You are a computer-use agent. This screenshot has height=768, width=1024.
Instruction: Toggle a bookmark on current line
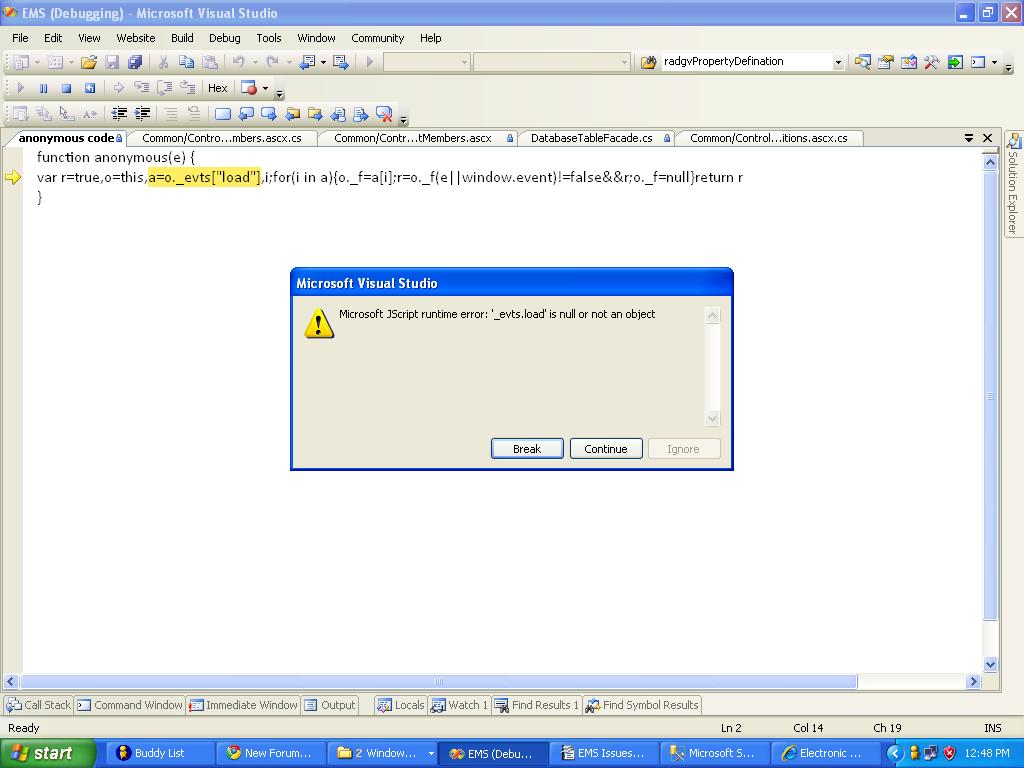click(223, 114)
